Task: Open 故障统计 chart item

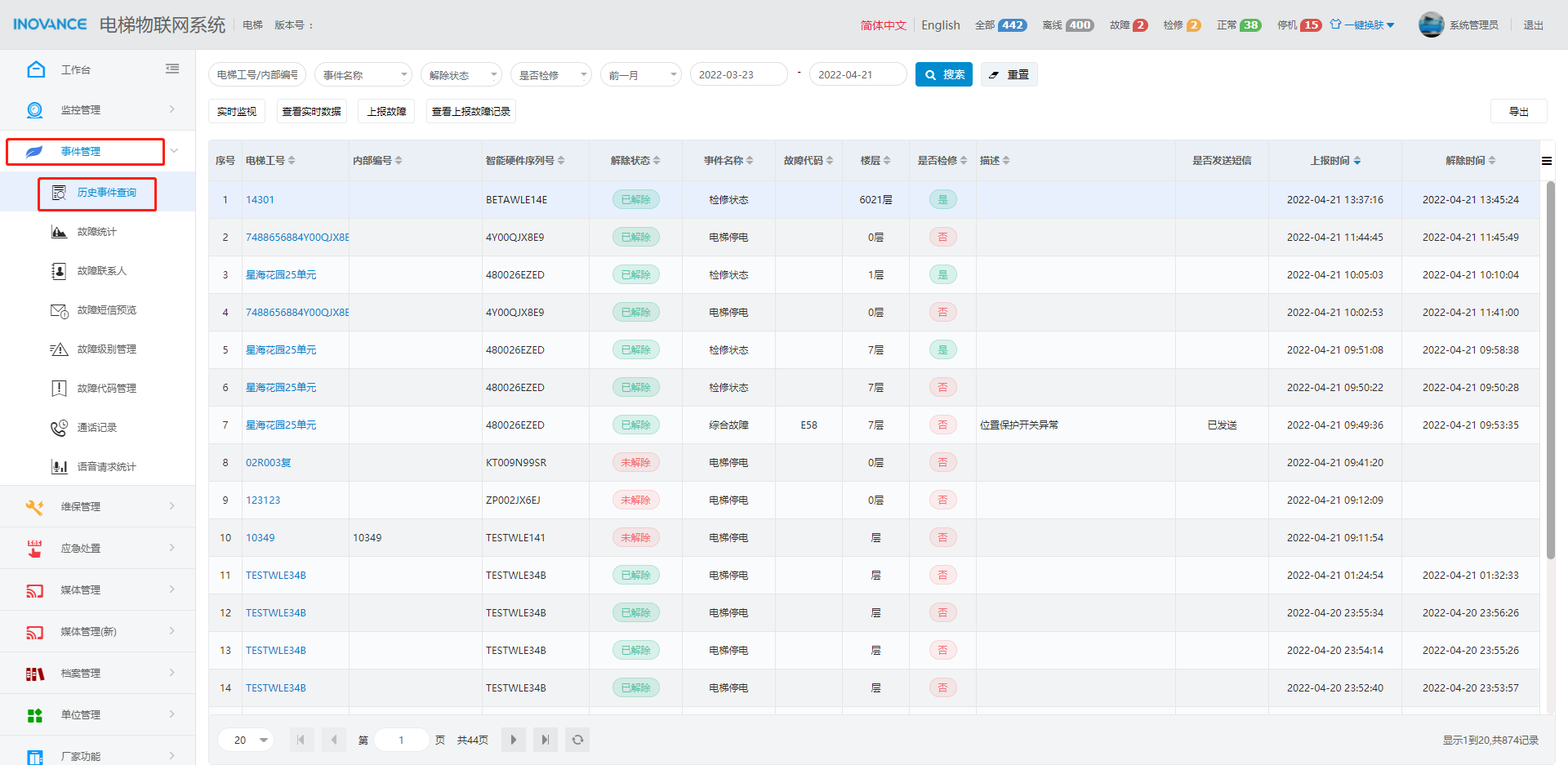Action: pyautogui.click(x=96, y=232)
